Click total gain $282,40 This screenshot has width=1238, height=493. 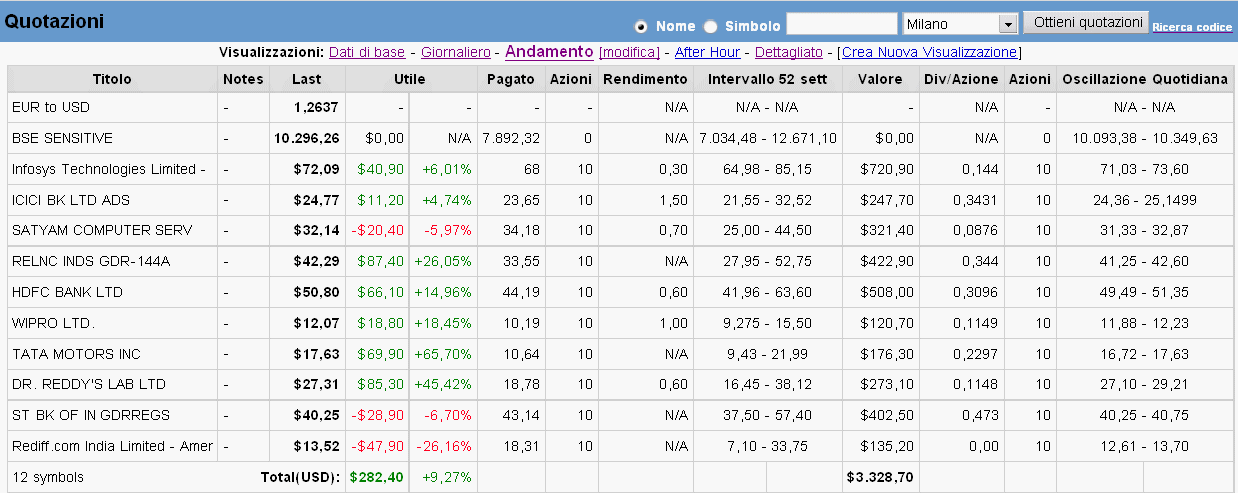(378, 477)
